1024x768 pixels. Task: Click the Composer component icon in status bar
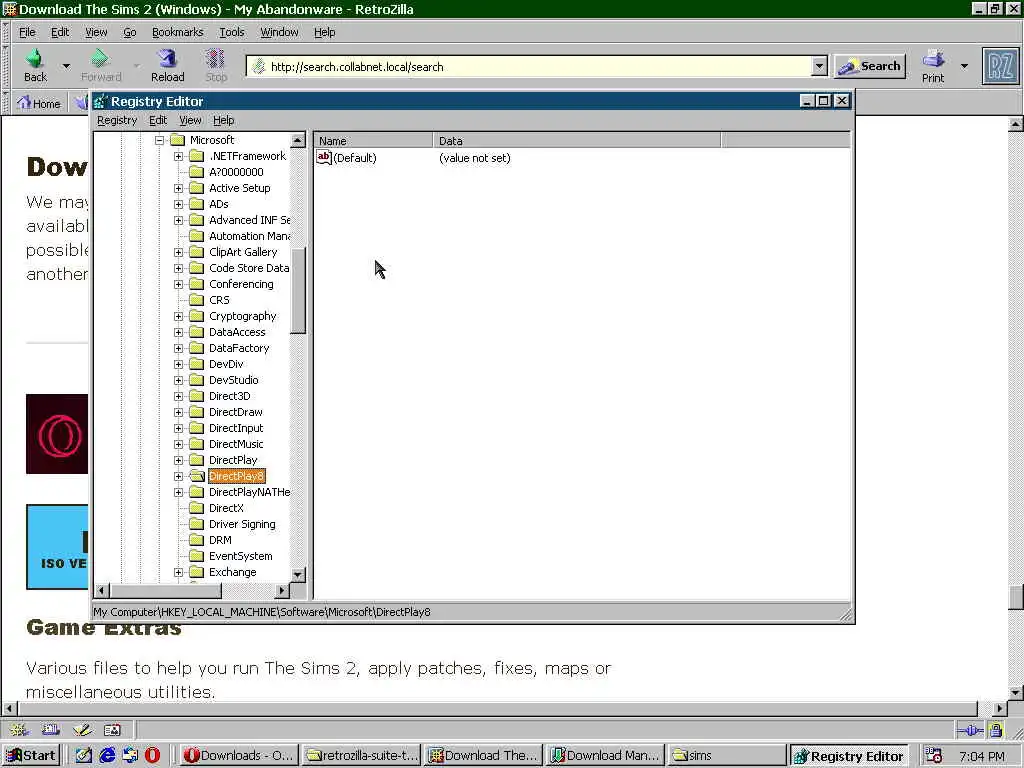coord(82,729)
